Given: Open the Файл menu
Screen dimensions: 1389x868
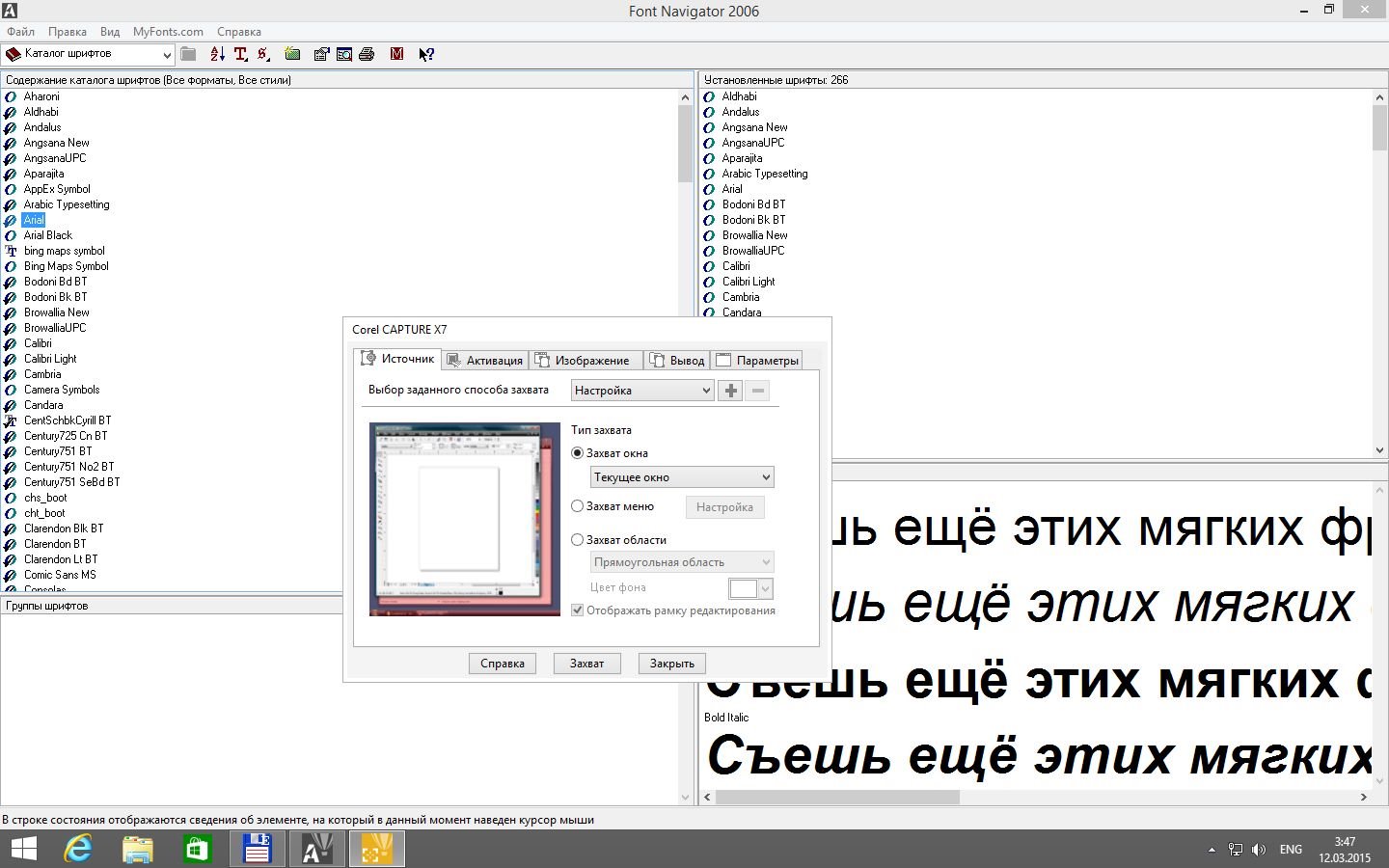Looking at the screenshot, I should coord(20,32).
